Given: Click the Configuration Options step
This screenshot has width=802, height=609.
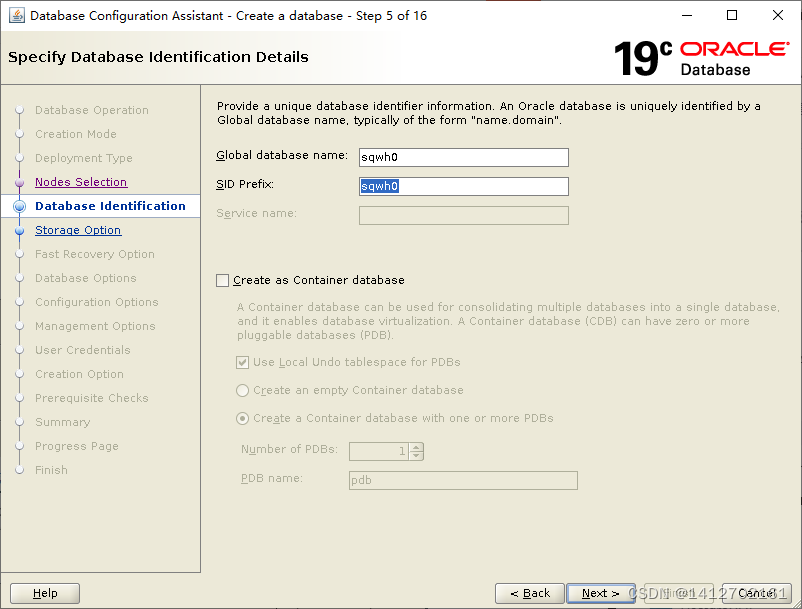Looking at the screenshot, I should click(97, 302).
